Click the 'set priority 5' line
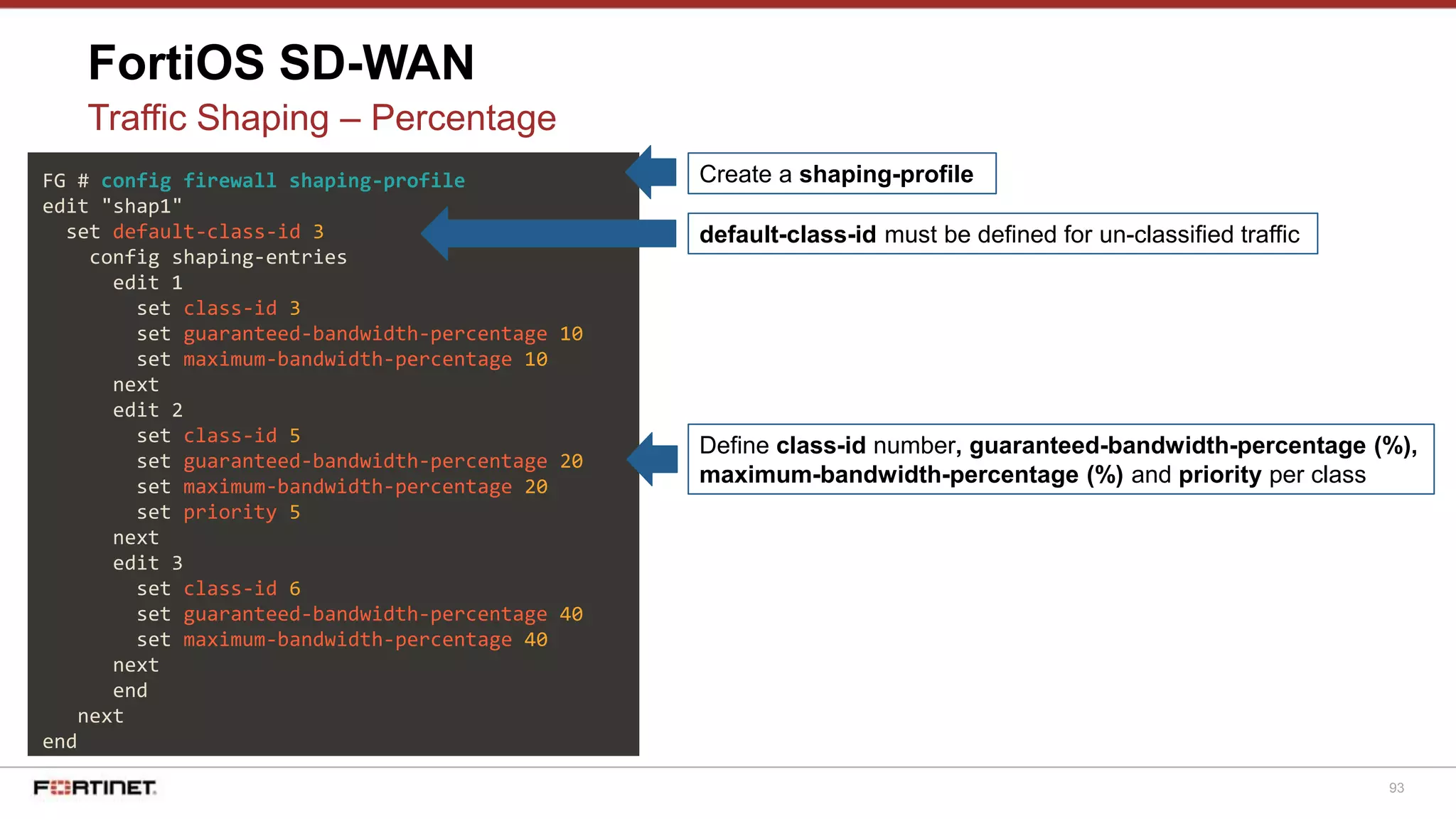The height and width of the screenshot is (819, 1456). [x=218, y=513]
